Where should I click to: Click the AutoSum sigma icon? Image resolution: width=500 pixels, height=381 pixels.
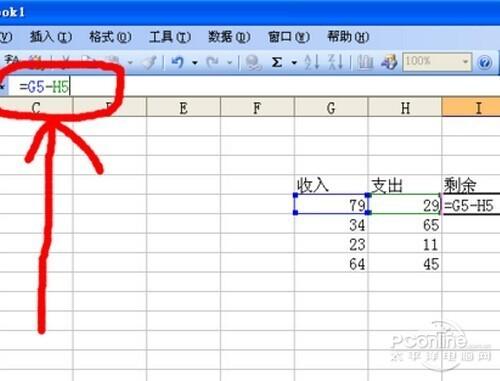point(277,62)
